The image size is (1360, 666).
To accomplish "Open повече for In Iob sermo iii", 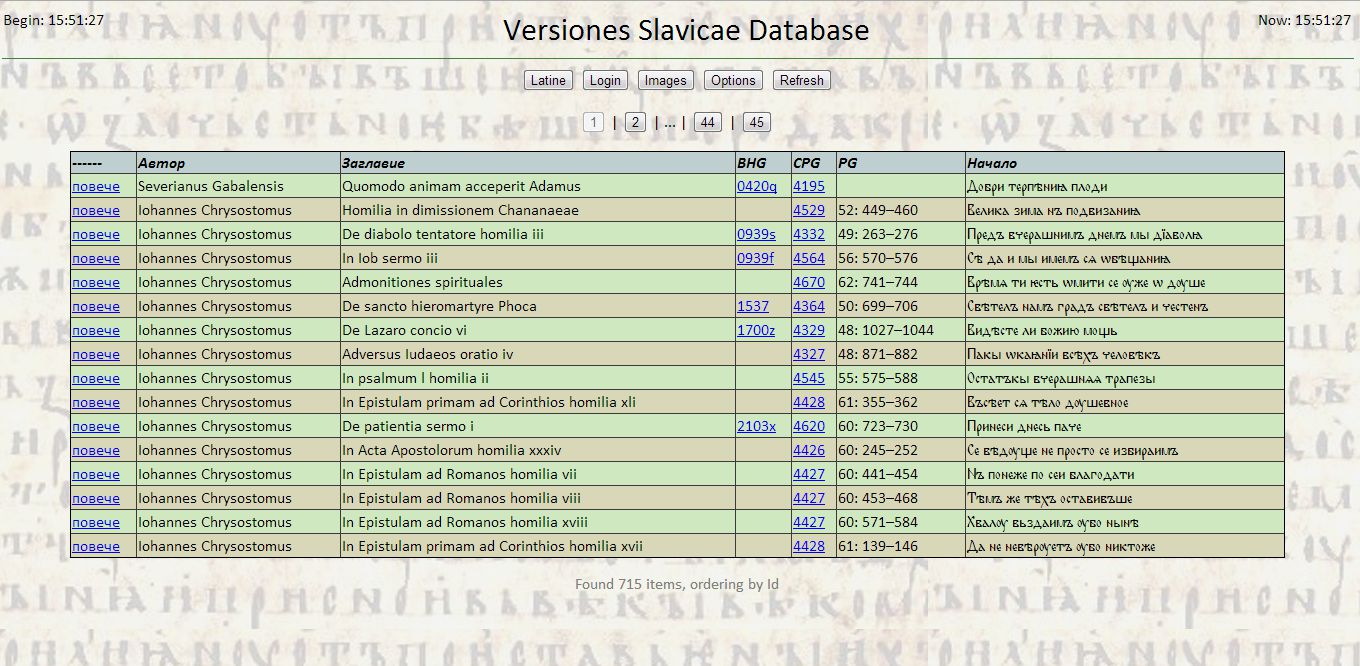I will tap(96, 258).
